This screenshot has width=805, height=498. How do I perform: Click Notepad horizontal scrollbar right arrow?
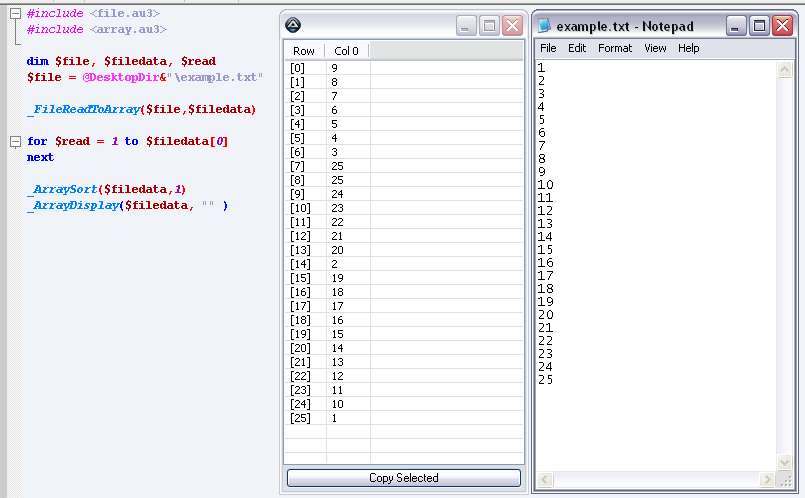pyautogui.click(x=768, y=481)
